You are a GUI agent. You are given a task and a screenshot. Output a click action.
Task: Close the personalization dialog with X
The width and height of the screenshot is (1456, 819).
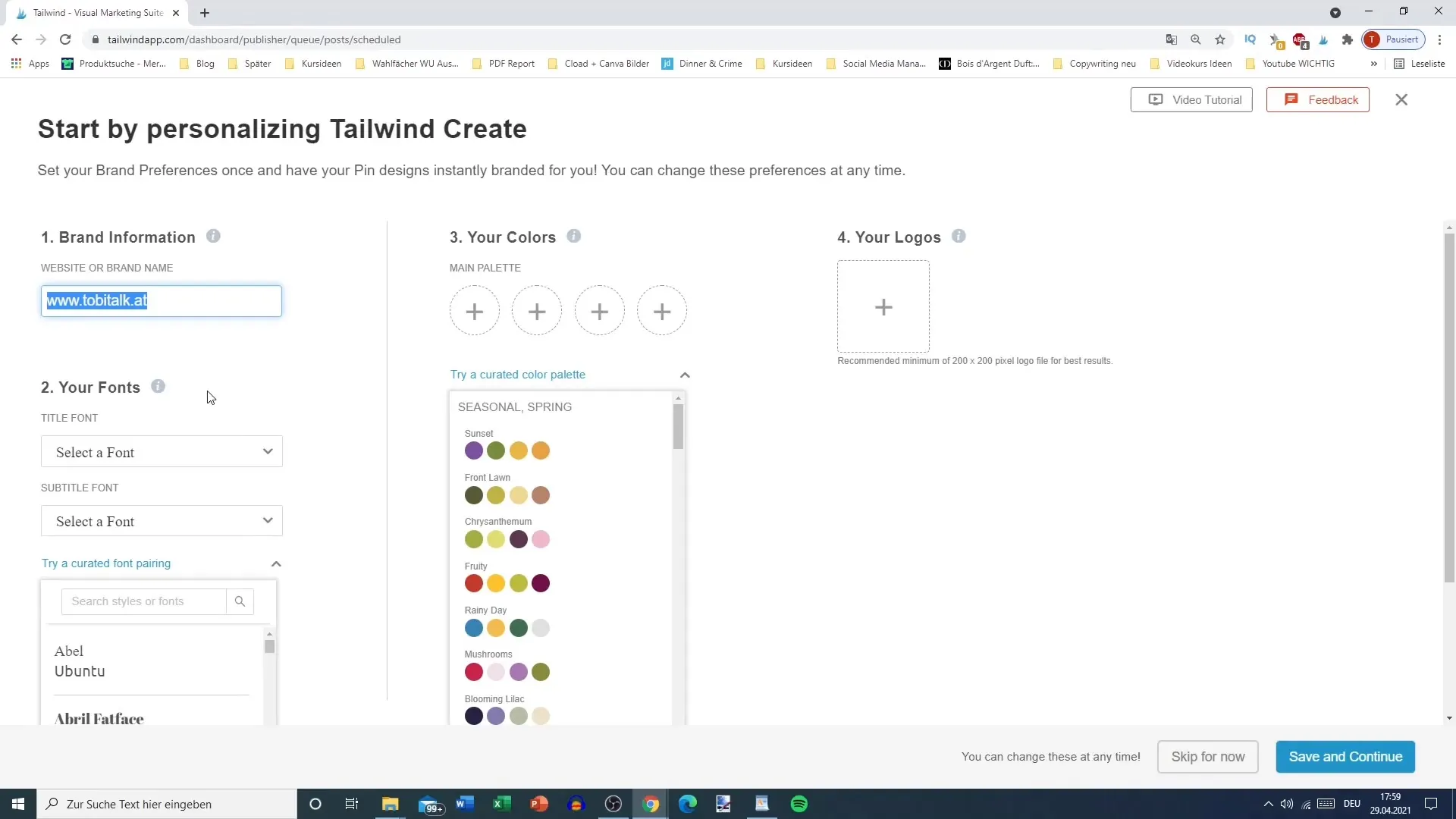[1401, 99]
